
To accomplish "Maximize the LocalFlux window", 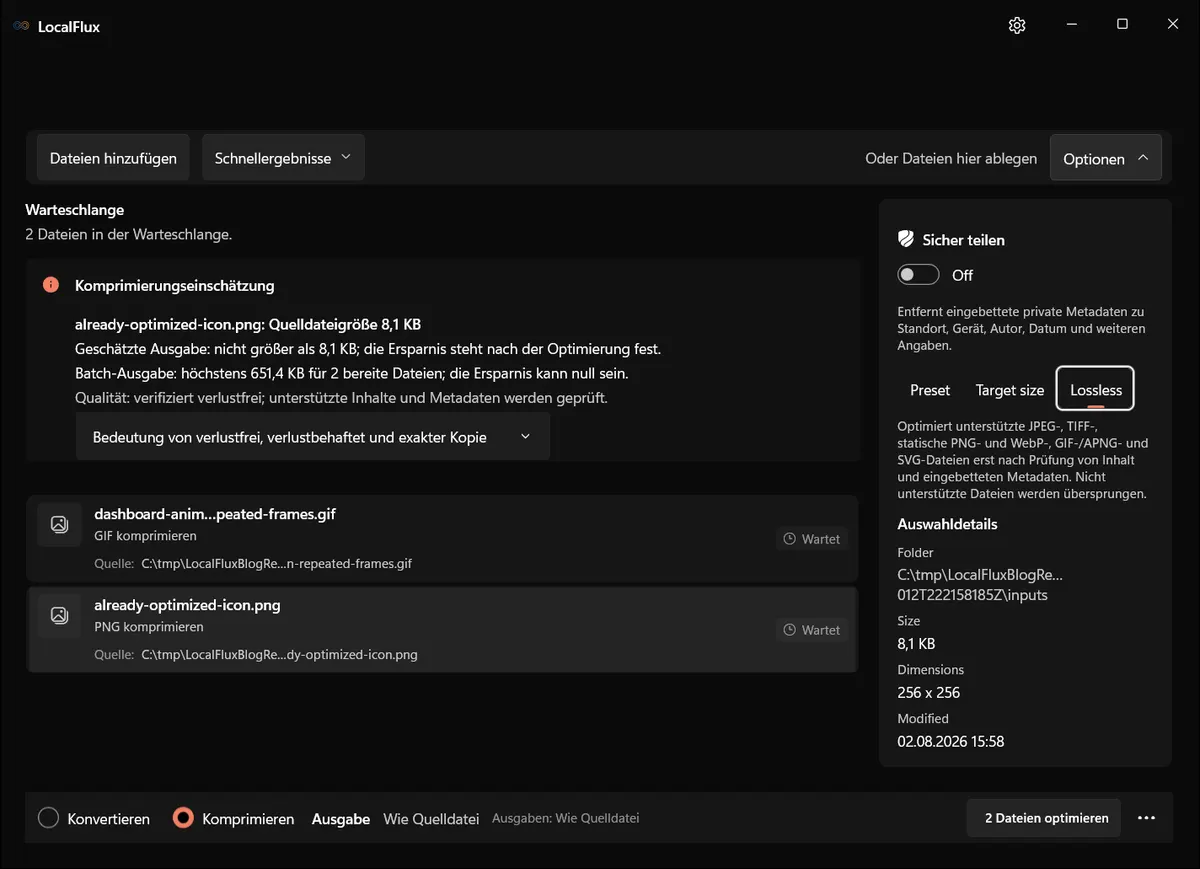I will pyautogui.click(x=1122, y=25).
